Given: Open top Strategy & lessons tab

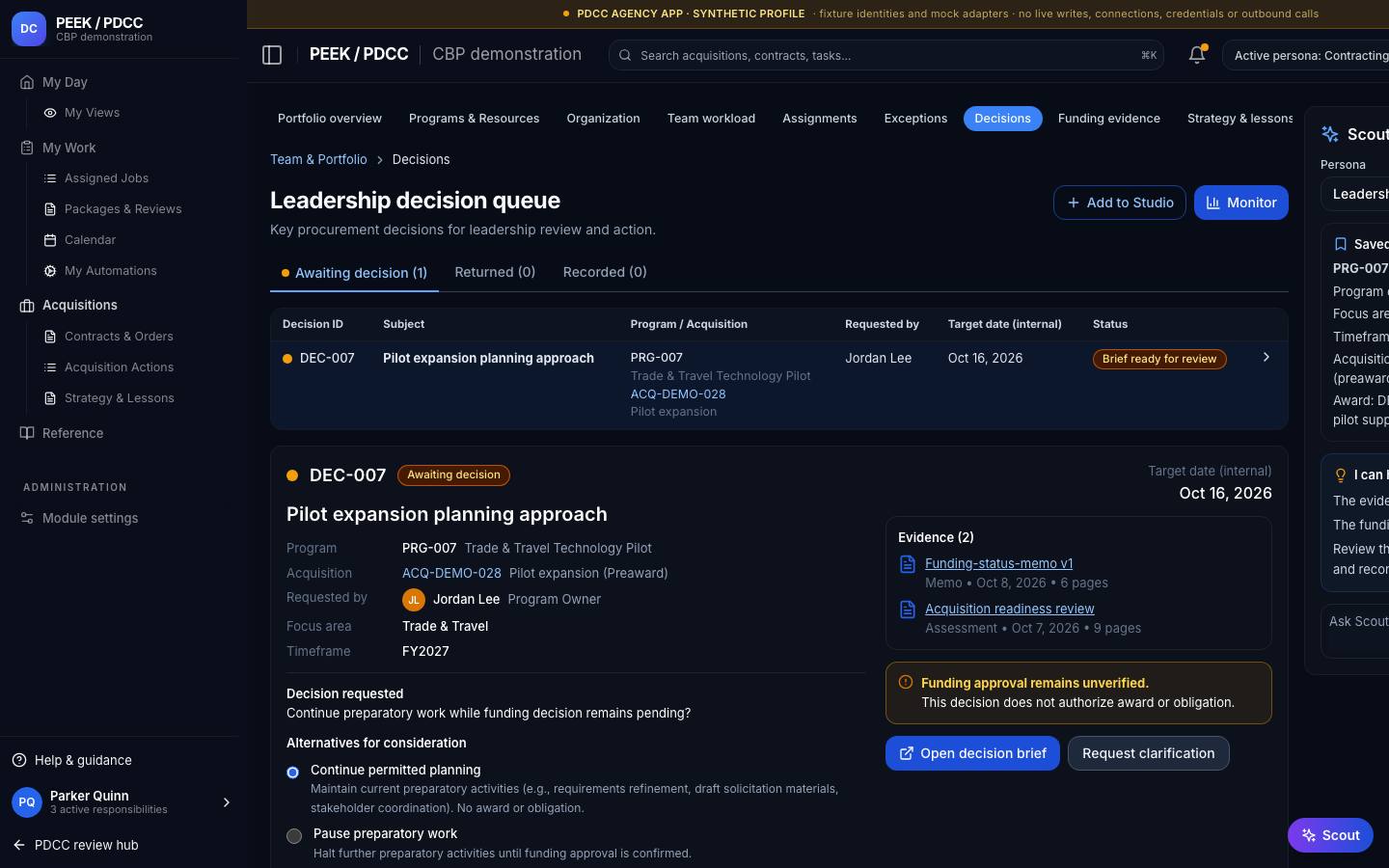Looking at the screenshot, I should pos(1239,119).
